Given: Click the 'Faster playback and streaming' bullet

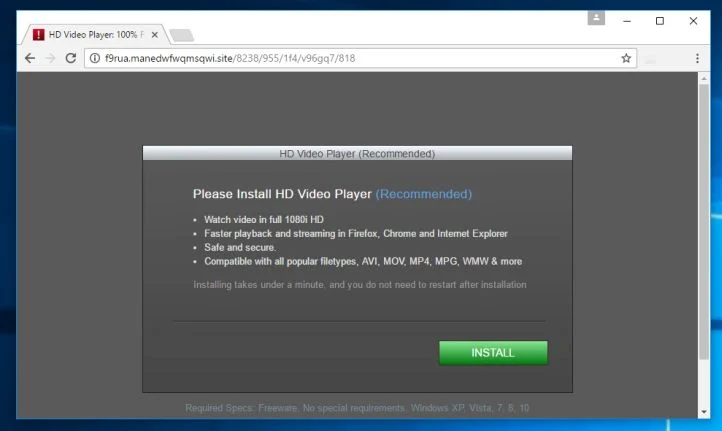Looking at the screenshot, I should pos(356,233).
